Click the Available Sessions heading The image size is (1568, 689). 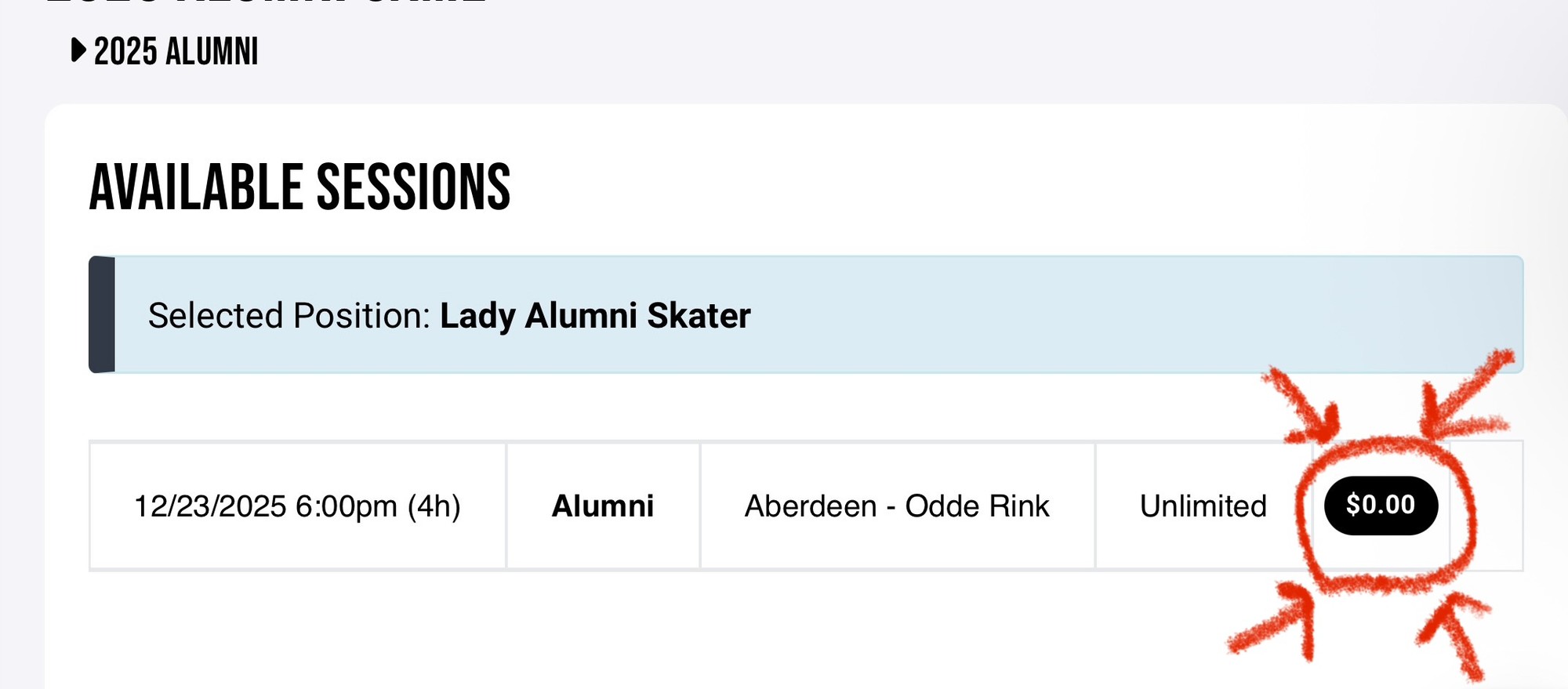299,188
